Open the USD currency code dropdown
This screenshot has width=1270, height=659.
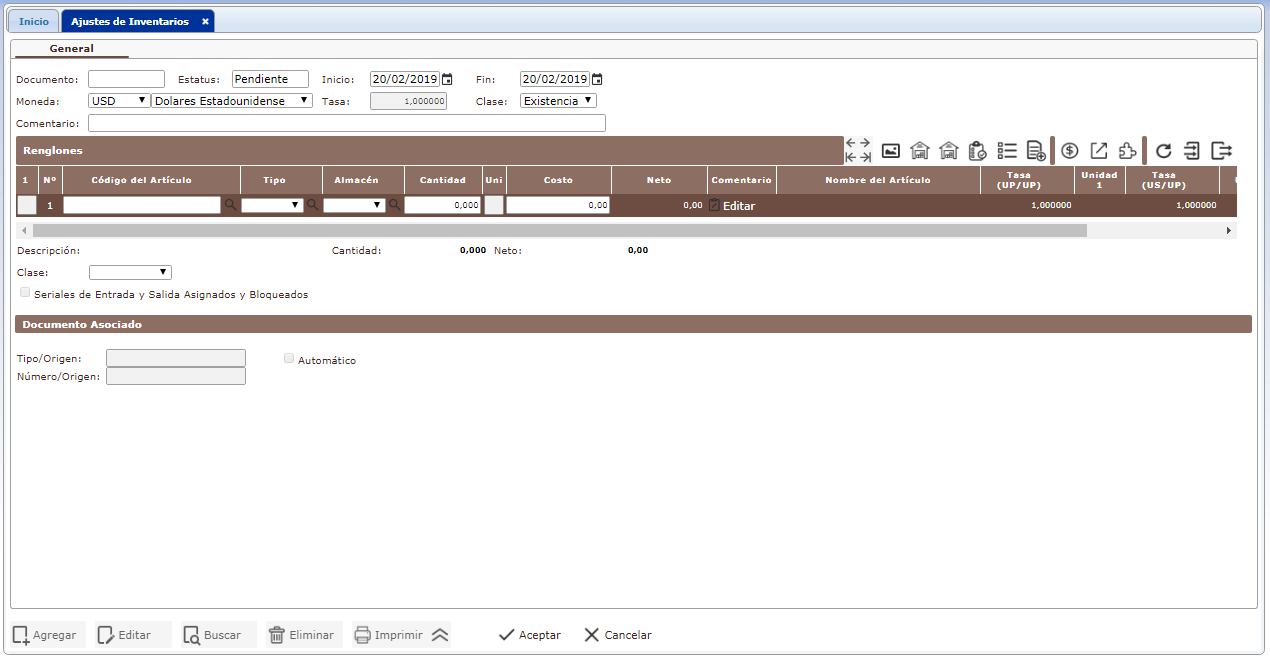click(119, 101)
